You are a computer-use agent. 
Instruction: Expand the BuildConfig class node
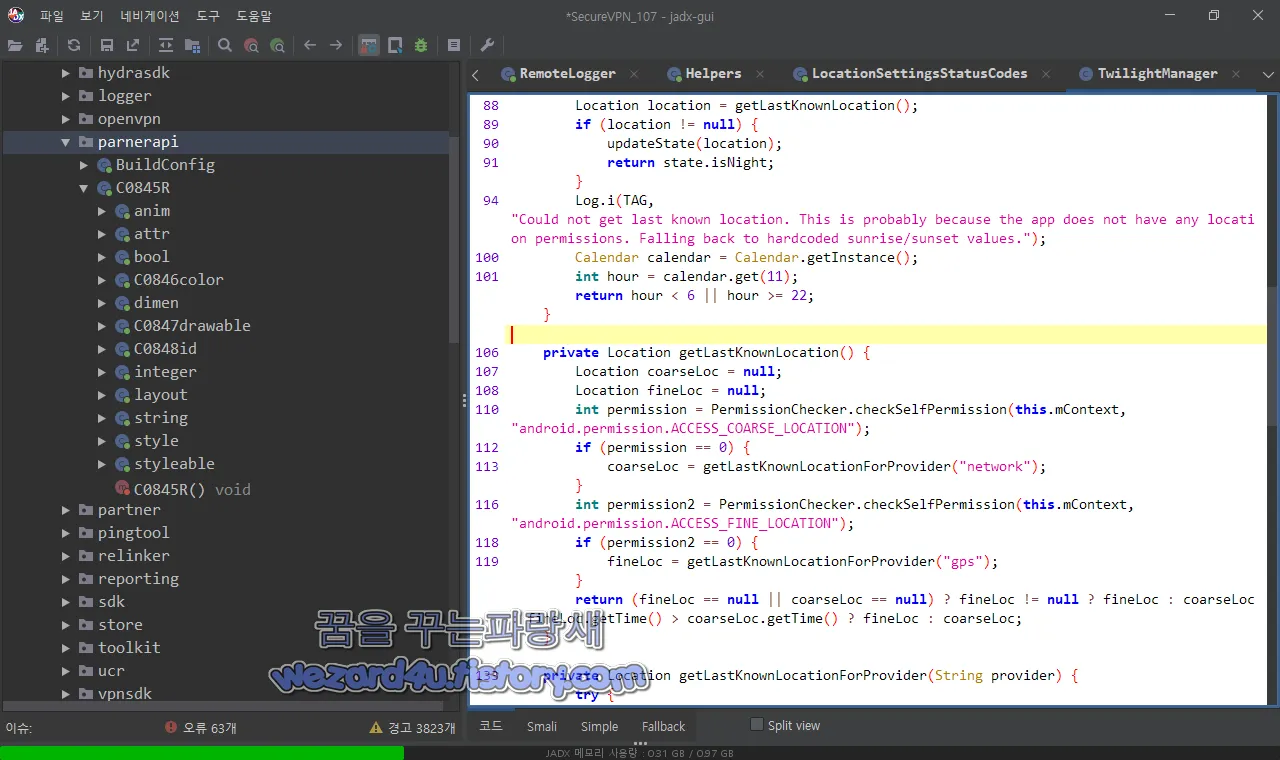84,165
